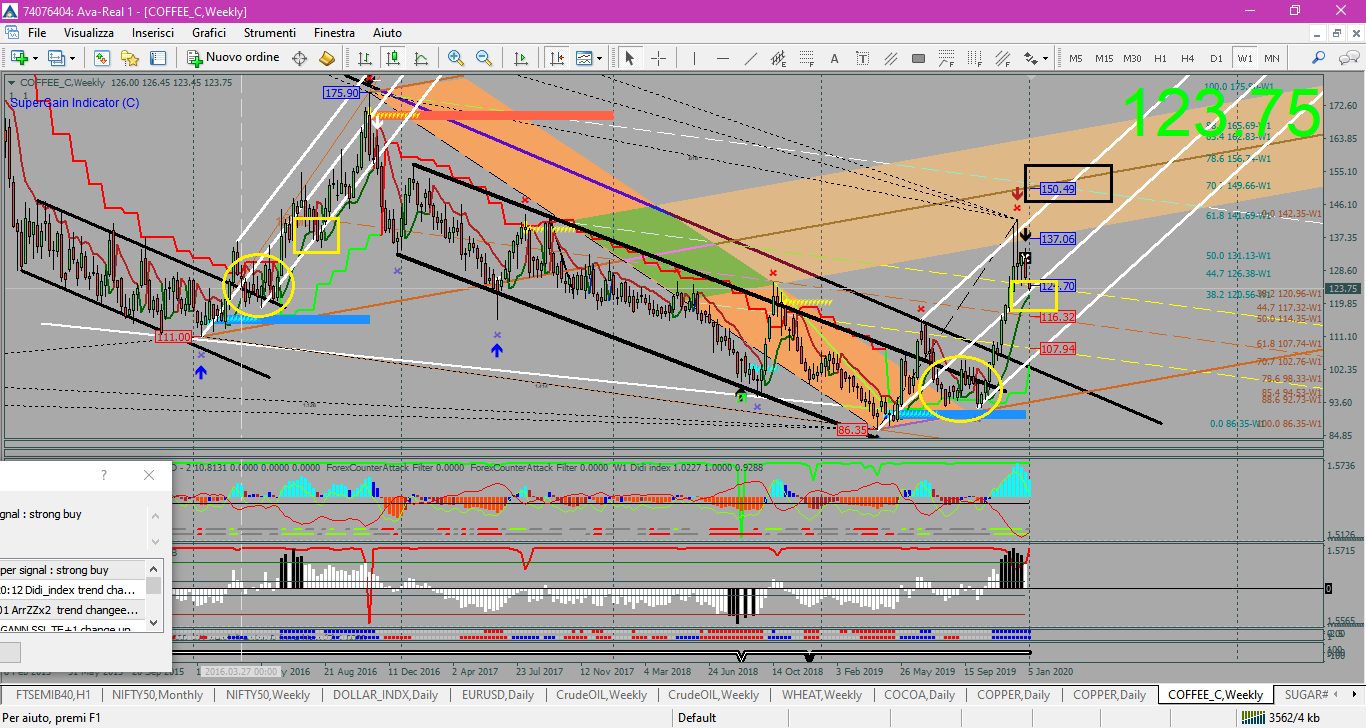Viewport: 1366px width, 728px height.
Task: Switch to the DOLLAR_INDX,Daily chart tab
Action: pyautogui.click(x=386, y=694)
